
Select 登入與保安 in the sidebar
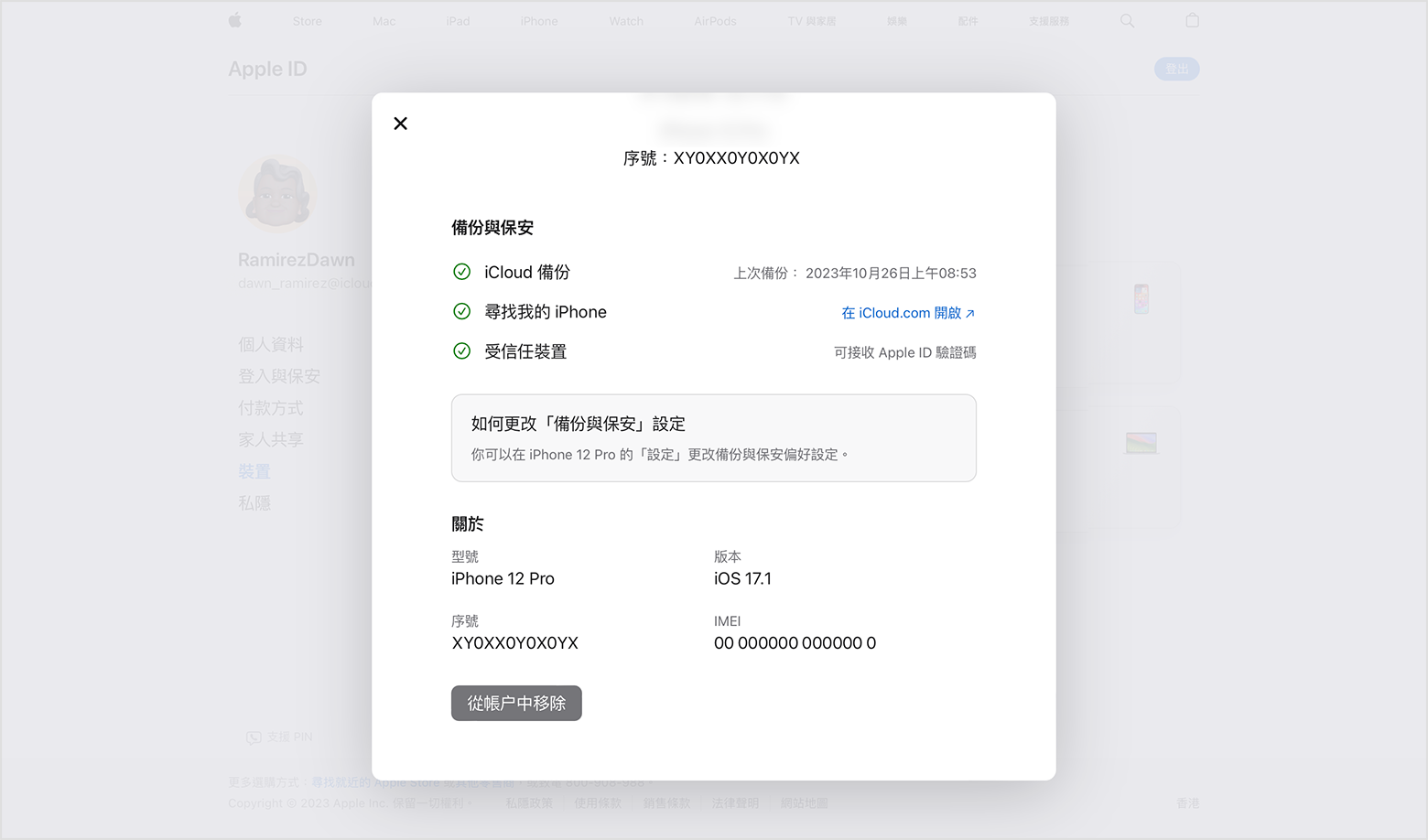(279, 376)
